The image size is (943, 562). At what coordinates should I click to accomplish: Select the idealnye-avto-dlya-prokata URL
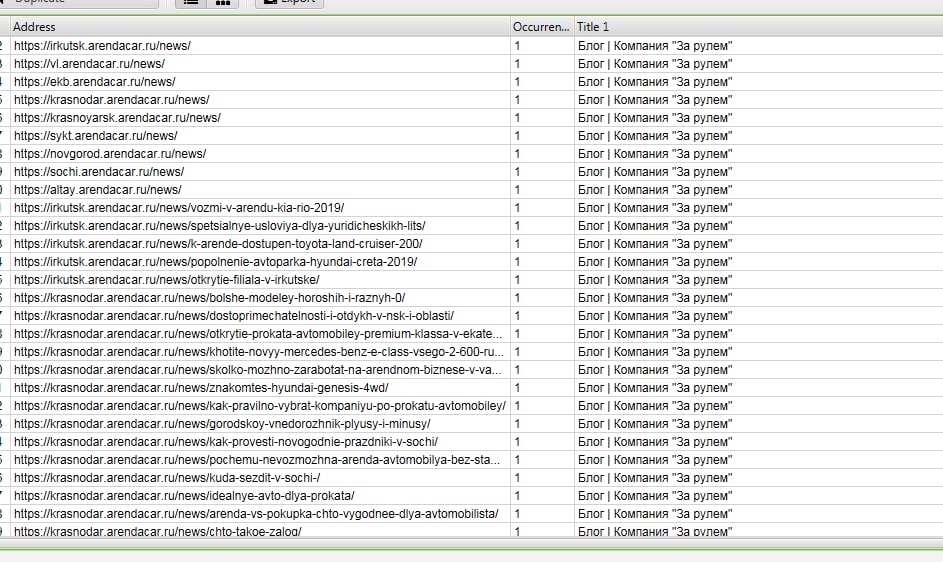coord(185,496)
